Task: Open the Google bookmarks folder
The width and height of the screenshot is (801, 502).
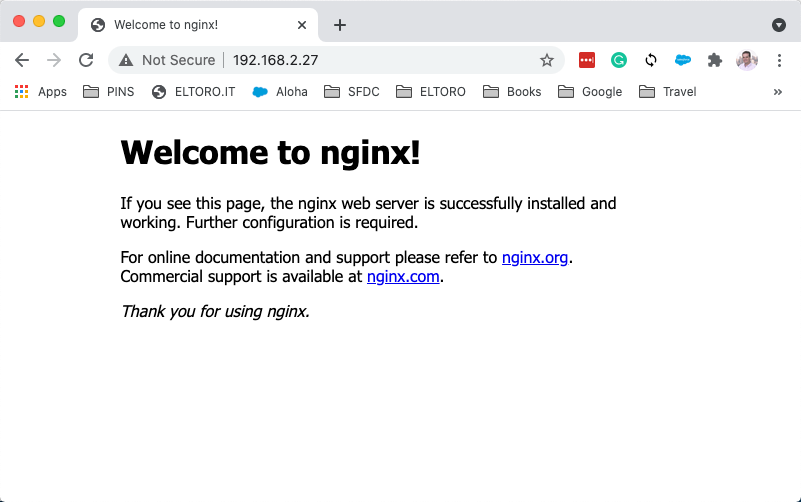Action: coord(591,92)
